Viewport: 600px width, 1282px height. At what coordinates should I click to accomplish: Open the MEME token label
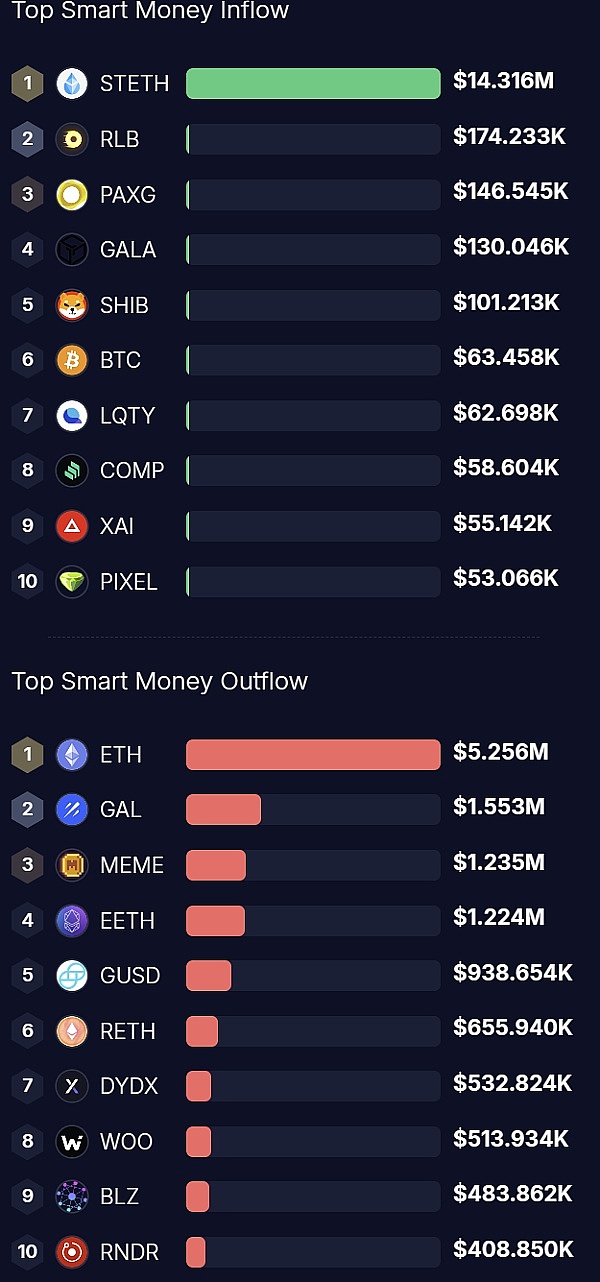[x=132, y=865]
